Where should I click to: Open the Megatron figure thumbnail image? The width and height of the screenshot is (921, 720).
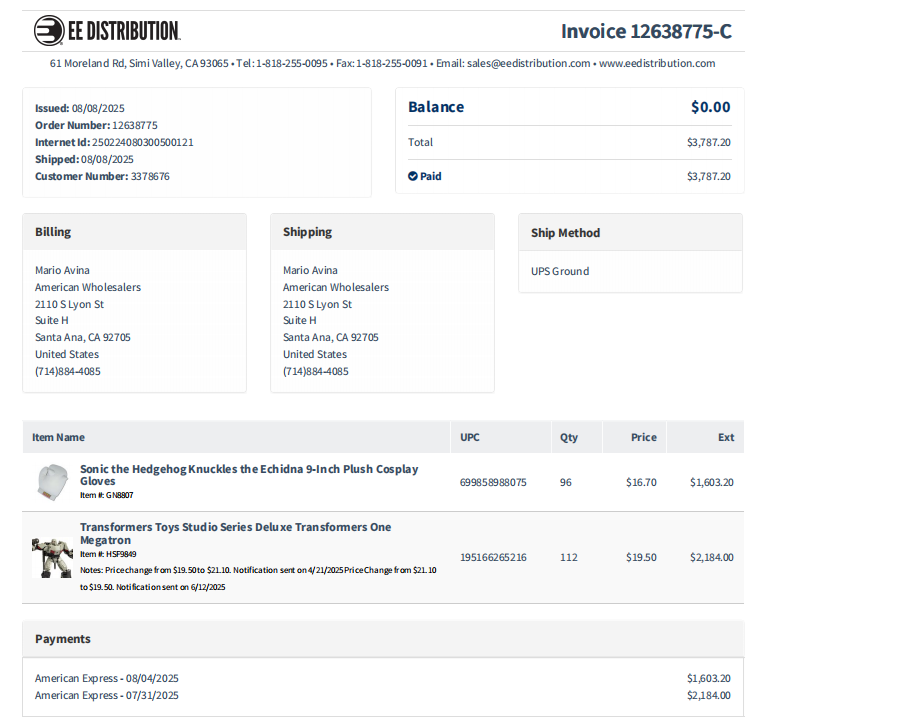tap(52, 557)
